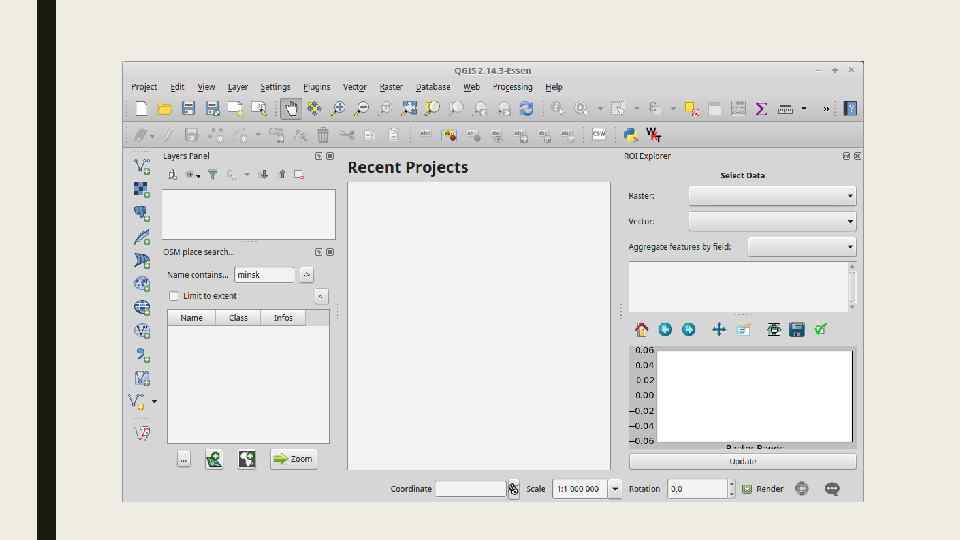Viewport: 960px width, 540px height.
Task: Toggle the mouse extents icon beside Coordinate field
Action: click(513, 489)
